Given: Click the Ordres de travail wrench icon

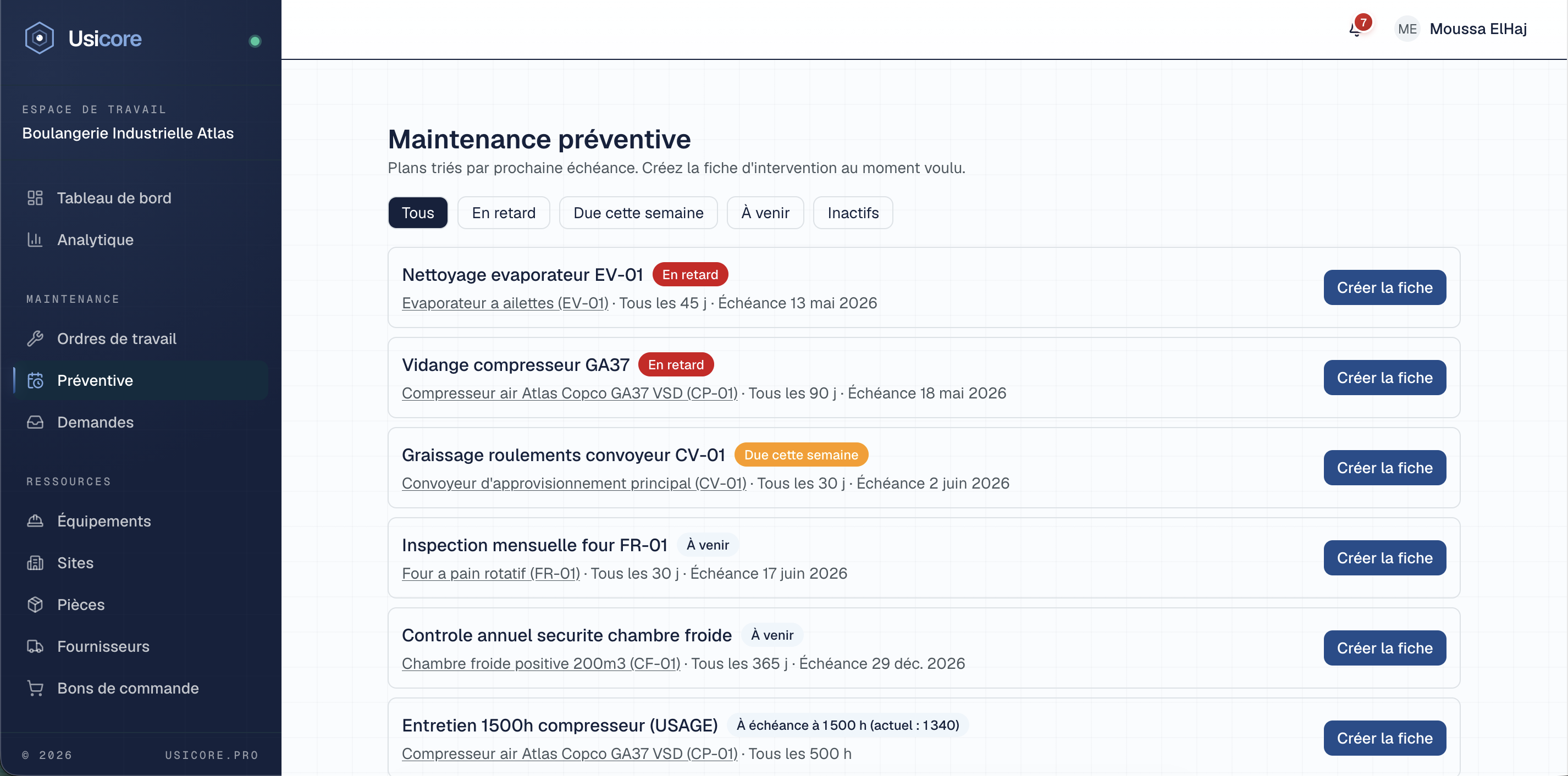Looking at the screenshot, I should point(35,339).
